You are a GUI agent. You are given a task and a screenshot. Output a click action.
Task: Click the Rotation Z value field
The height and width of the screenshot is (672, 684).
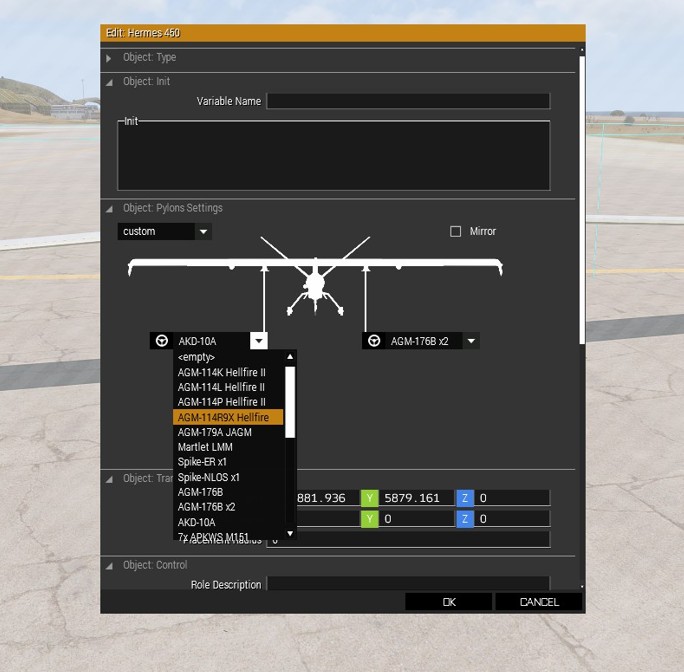pos(512,519)
